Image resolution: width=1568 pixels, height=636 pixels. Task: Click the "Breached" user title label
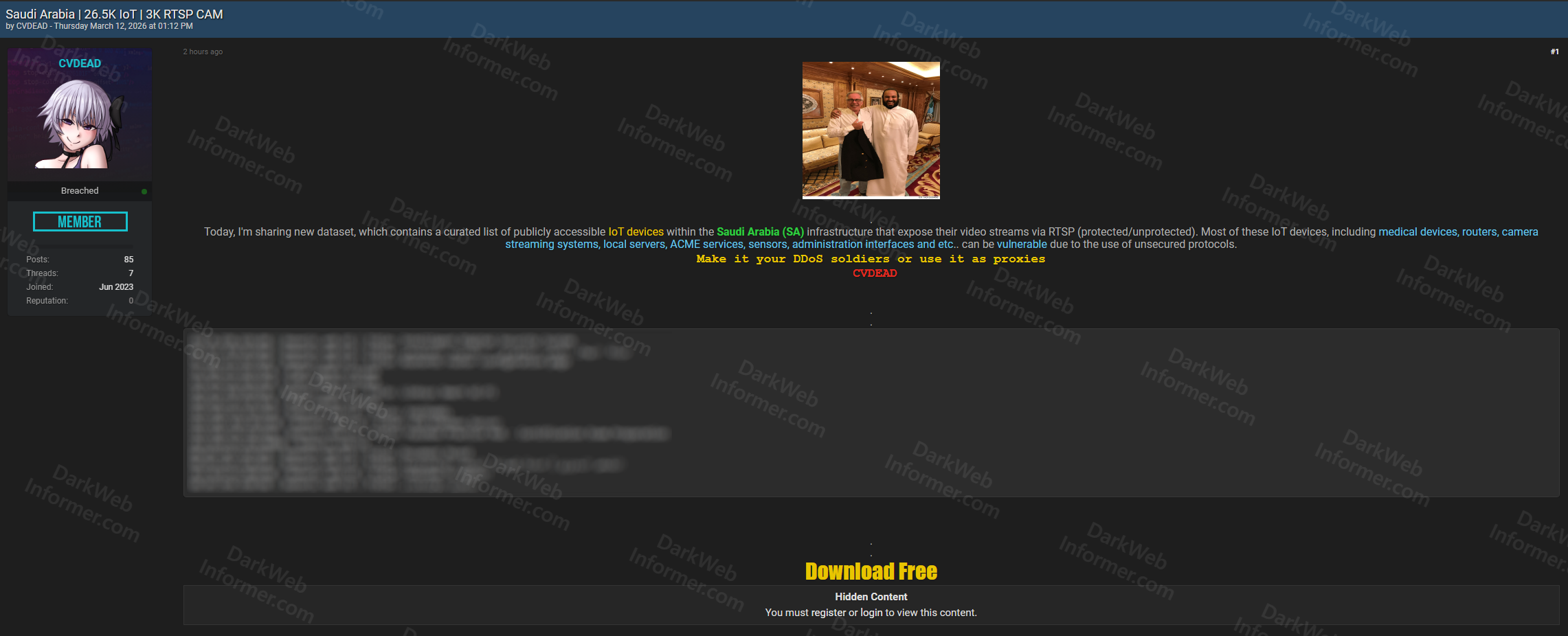click(80, 191)
